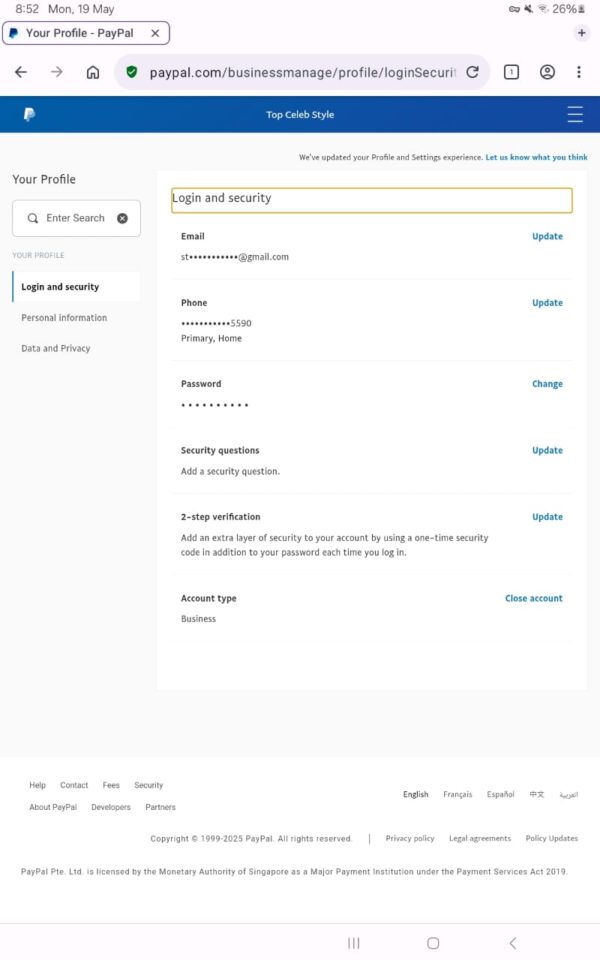Navigate back in browser
This screenshot has width=600, height=960.
[x=21, y=72]
